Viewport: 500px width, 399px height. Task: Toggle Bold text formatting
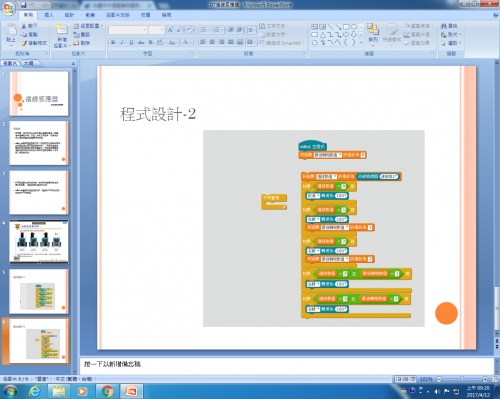click(x=113, y=42)
